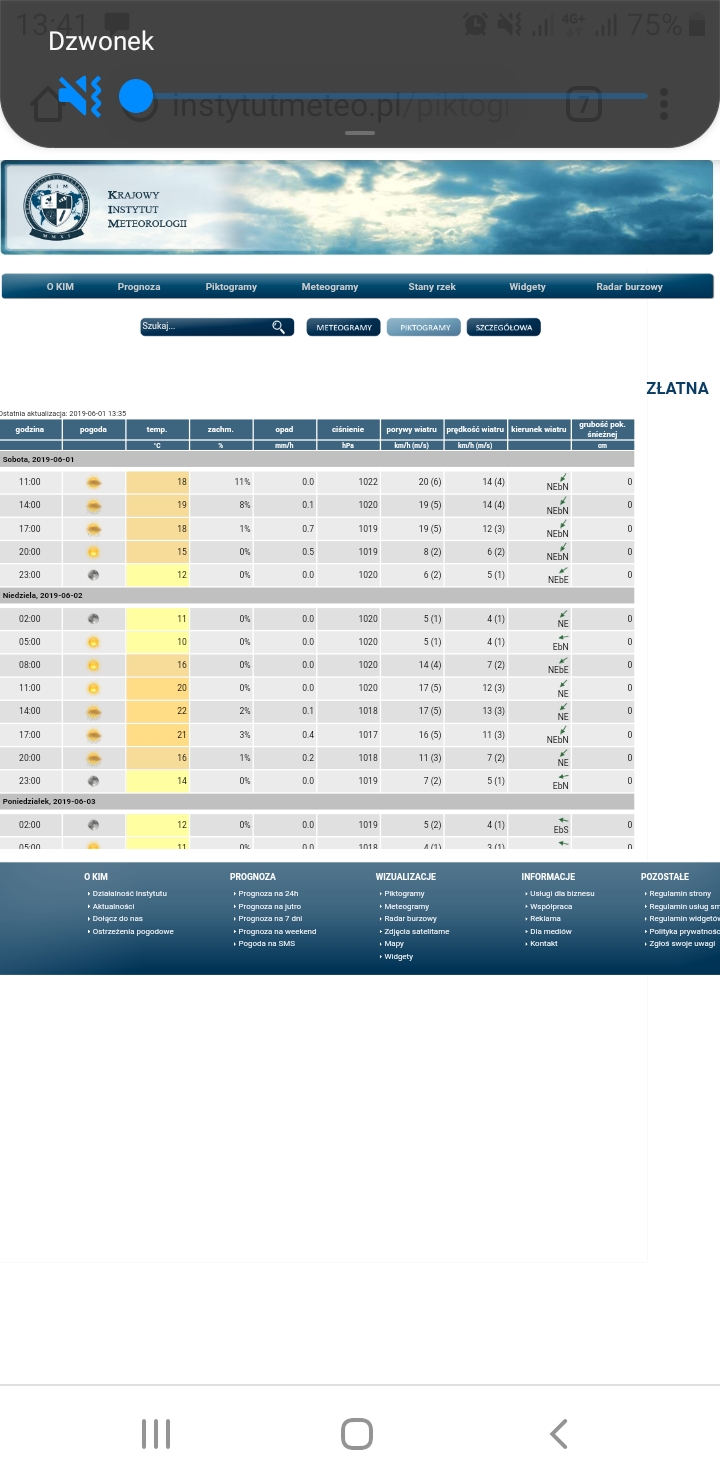Click the moon icon for Sunday 23:00
The width and height of the screenshot is (720, 1480).
coord(94,781)
